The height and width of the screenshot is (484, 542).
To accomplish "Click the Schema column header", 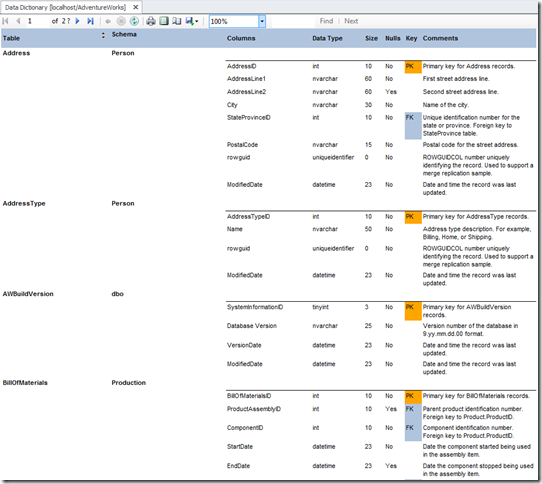I will coord(124,34).
